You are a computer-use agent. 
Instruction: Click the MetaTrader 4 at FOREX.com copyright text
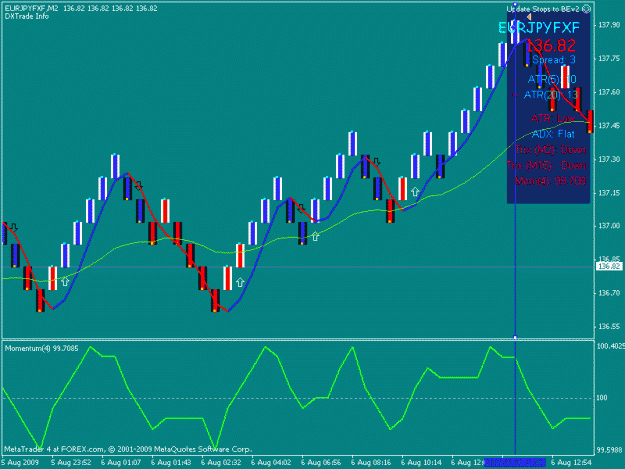pyautogui.click(x=128, y=449)
